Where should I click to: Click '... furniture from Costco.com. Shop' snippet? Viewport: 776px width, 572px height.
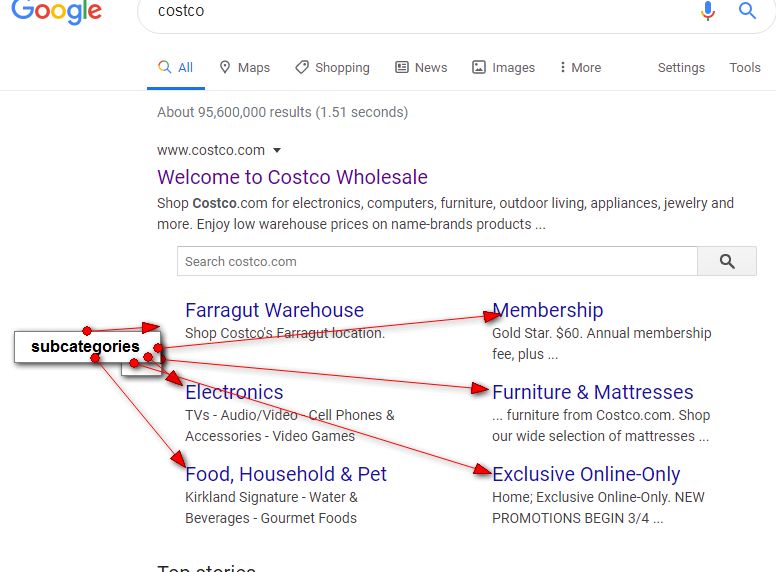tap(601, 415)
